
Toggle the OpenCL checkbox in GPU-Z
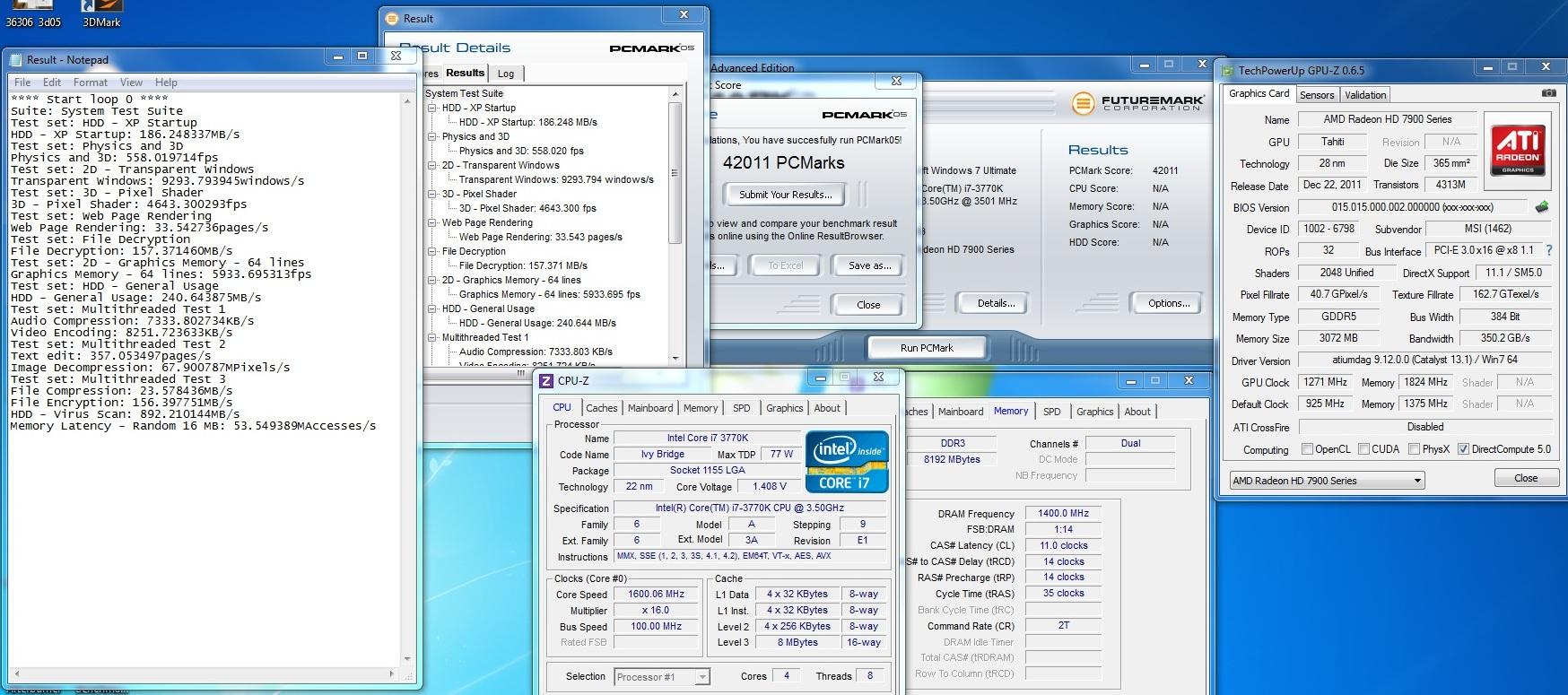pyautogui.click(x=1307, y=449)
